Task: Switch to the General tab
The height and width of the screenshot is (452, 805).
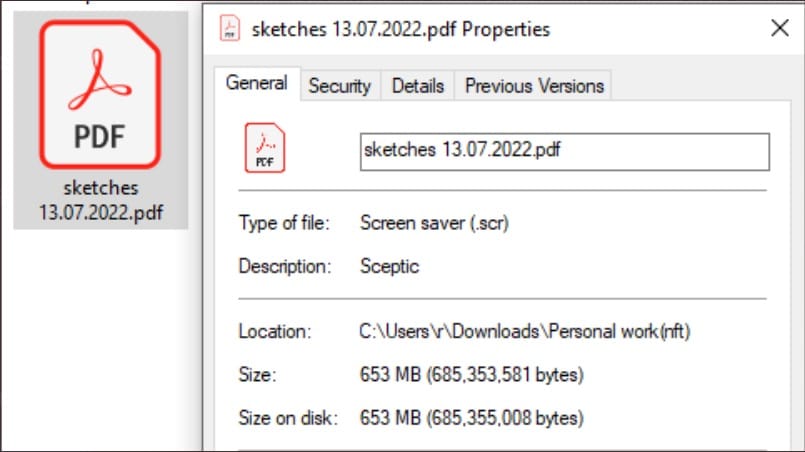Action: point(257,83)
